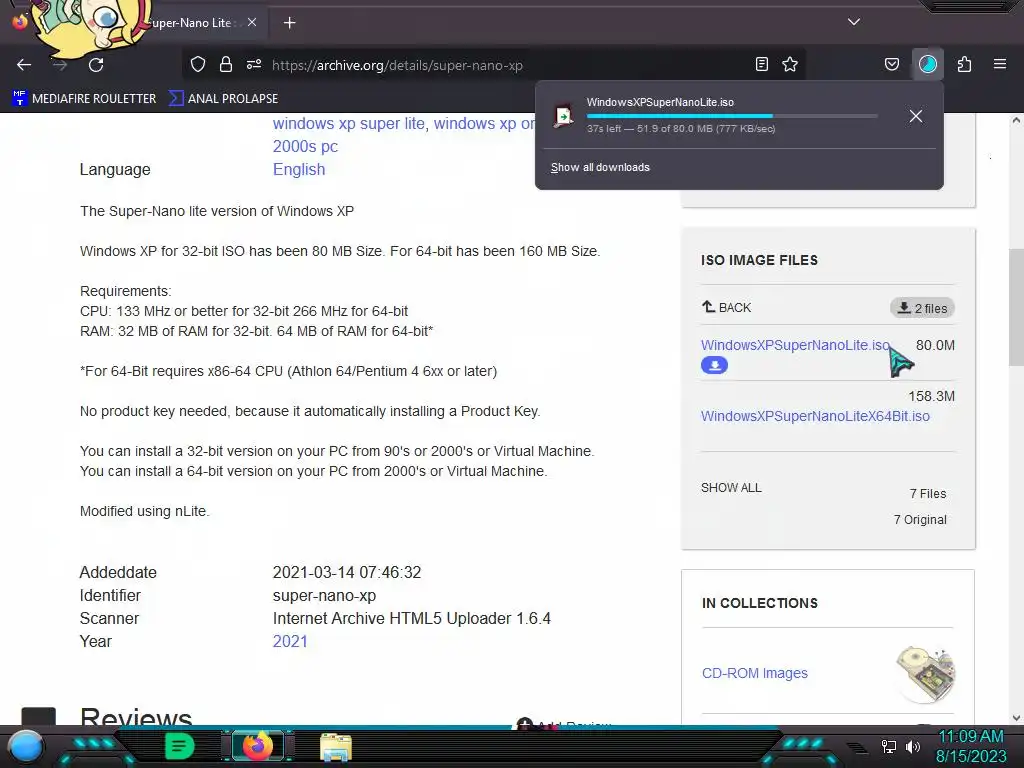Open the windows xp super lite topic link
The height and width of the screenshot is (768, 1024).
[349, 123]
